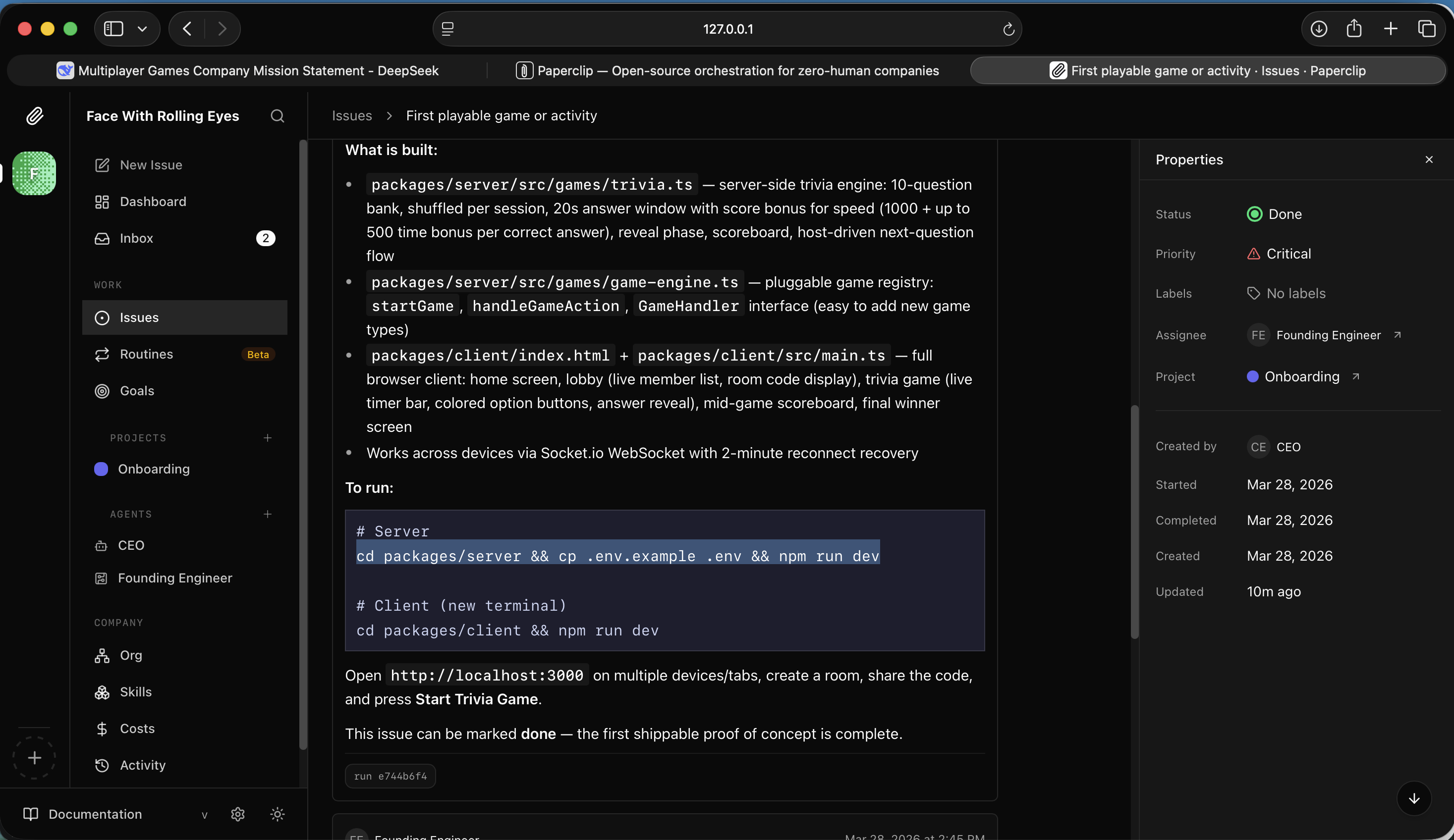This screenshot has height=840, width=1454.
Task: Select the Issues target icon in sidebar
Action: click(x=102, y=317)
